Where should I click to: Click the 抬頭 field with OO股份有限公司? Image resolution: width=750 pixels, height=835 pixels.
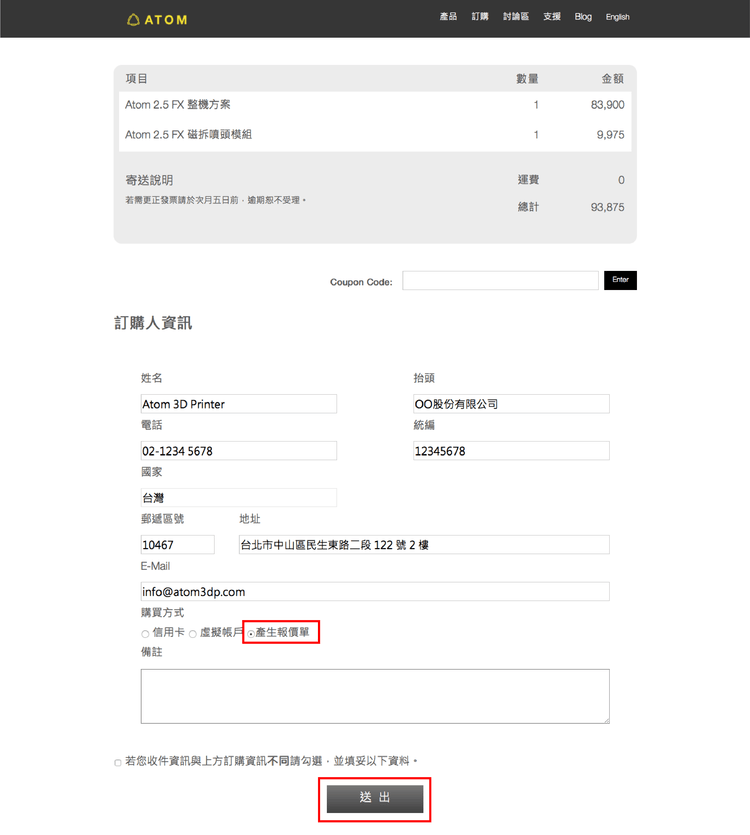[511, 404]
